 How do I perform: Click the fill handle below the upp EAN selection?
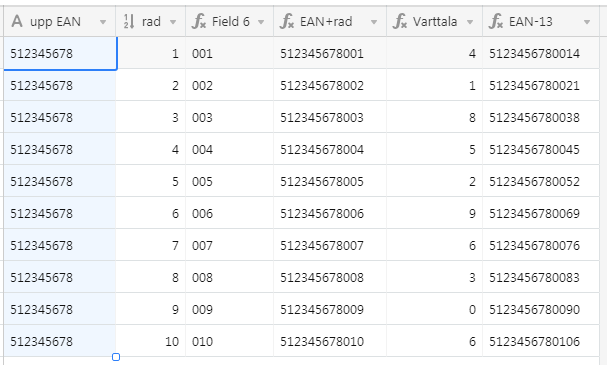pos(116,357)
